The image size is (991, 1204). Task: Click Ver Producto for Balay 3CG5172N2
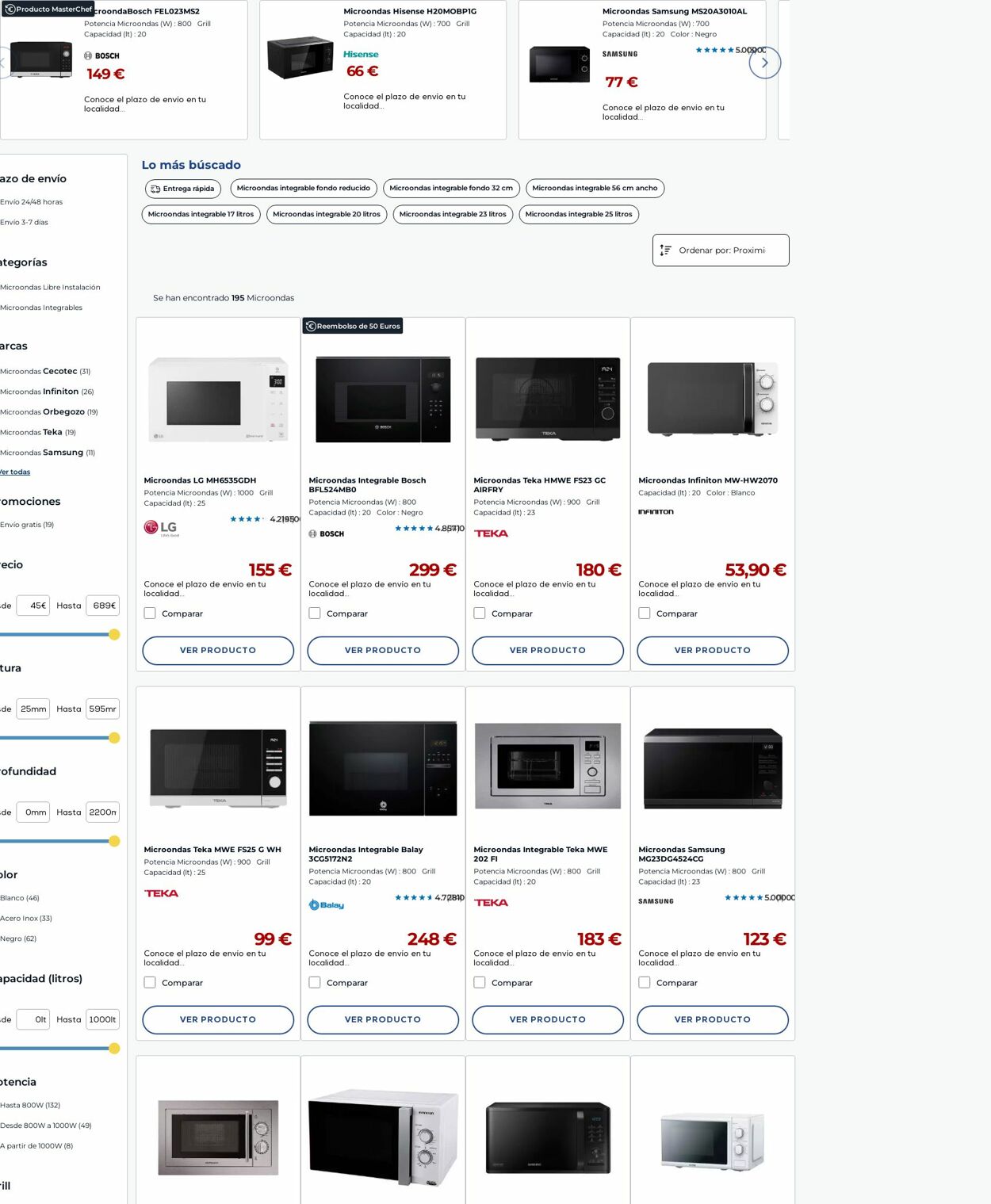click(x=383, y=1020)
